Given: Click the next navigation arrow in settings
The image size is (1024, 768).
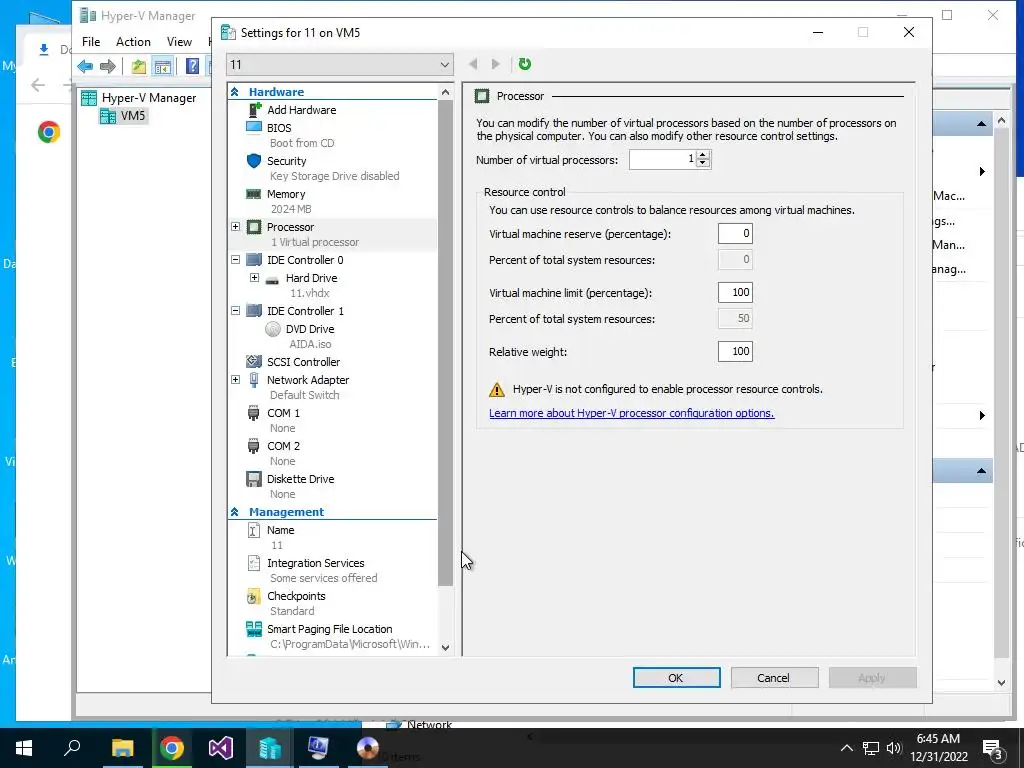Looking at the screenshot, I should tap(496, 64).
